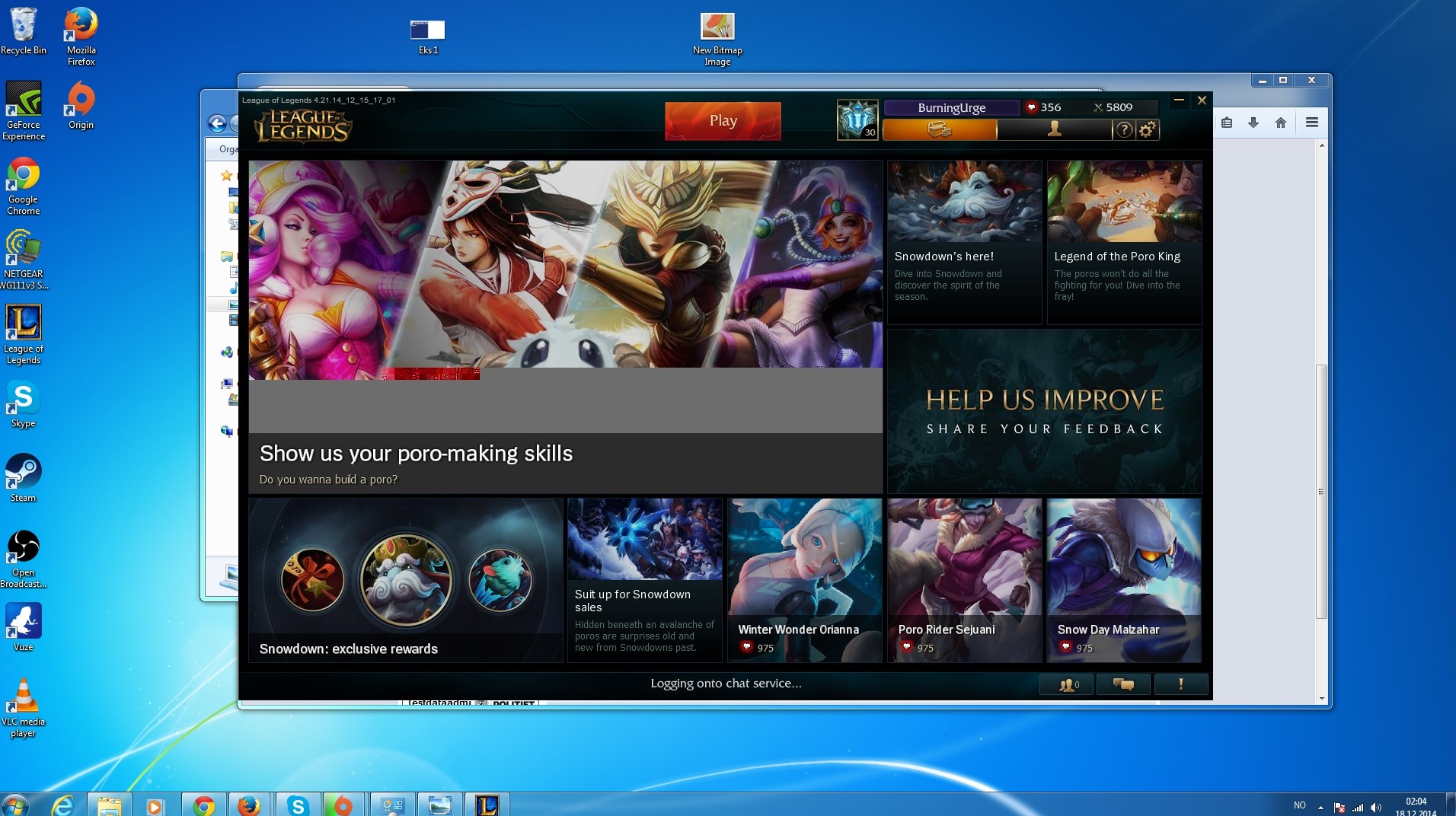Open the Help Us Improve feedback banner
Screen dimensions: 1456x816
(x=1045, y=412)
